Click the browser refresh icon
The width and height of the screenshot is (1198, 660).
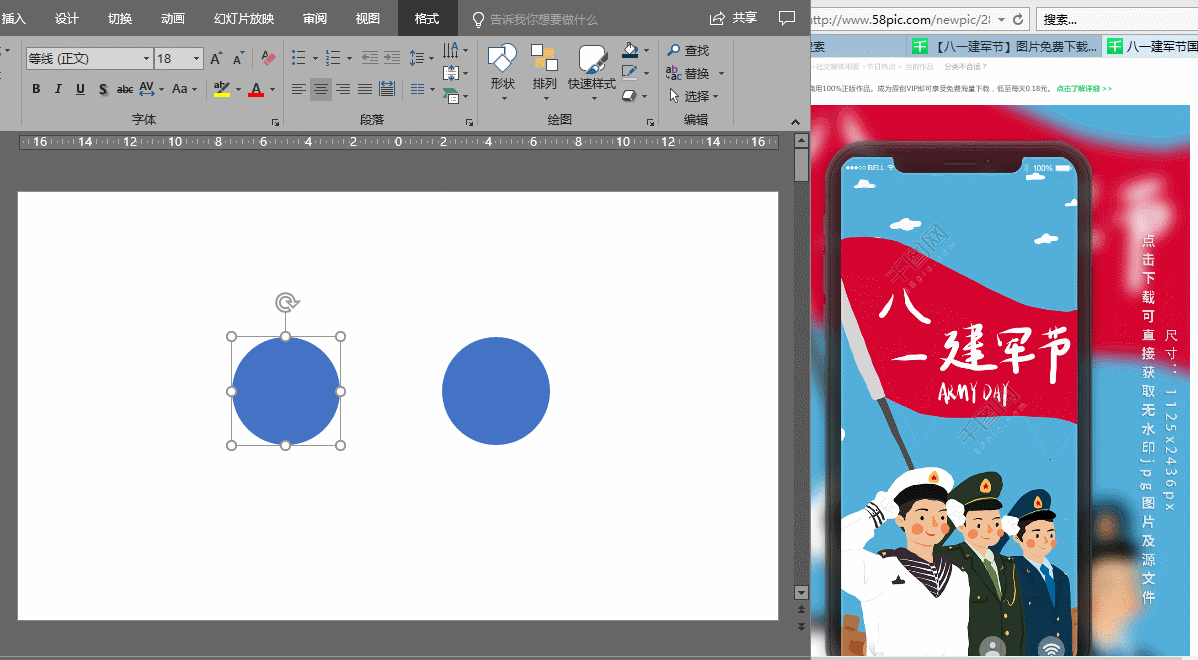(1018, 19)
